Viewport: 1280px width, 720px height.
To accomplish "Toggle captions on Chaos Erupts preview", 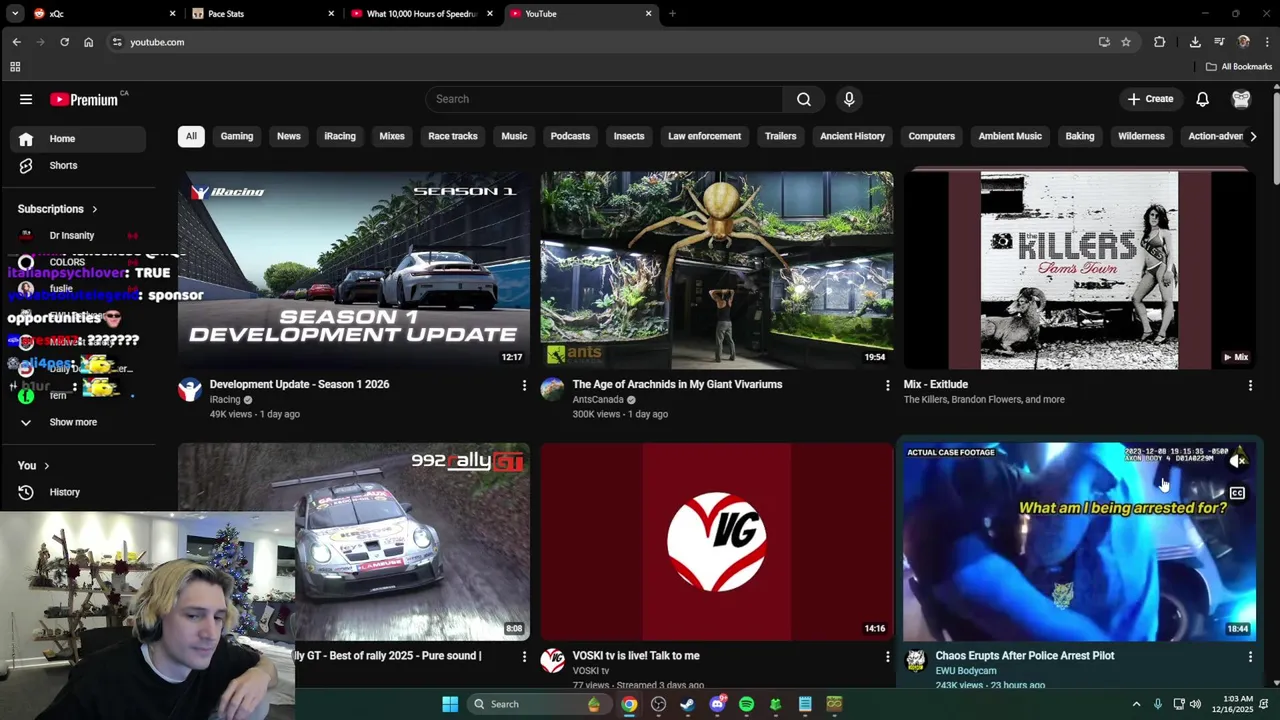I will click(1237, 493).
